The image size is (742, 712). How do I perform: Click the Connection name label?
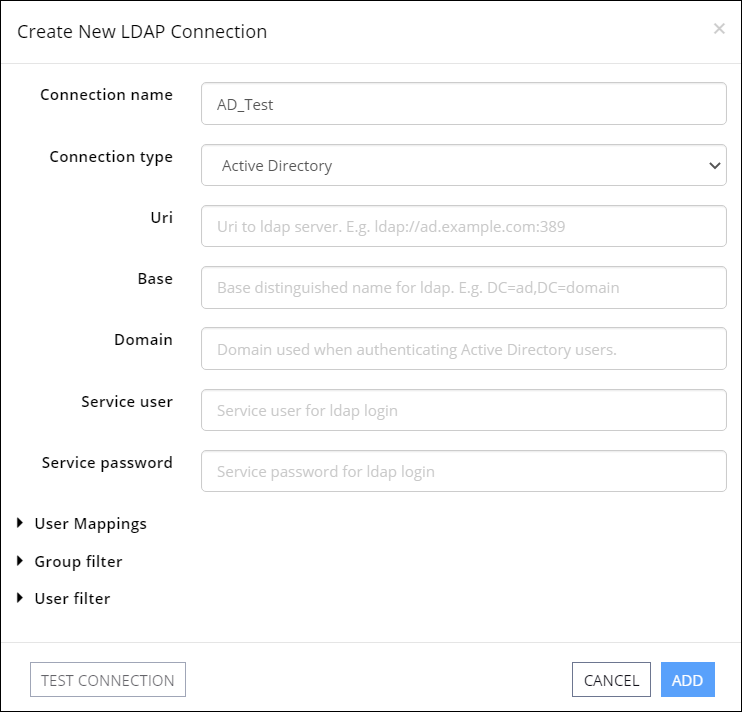pyautogui.click(x=106, y=95)
